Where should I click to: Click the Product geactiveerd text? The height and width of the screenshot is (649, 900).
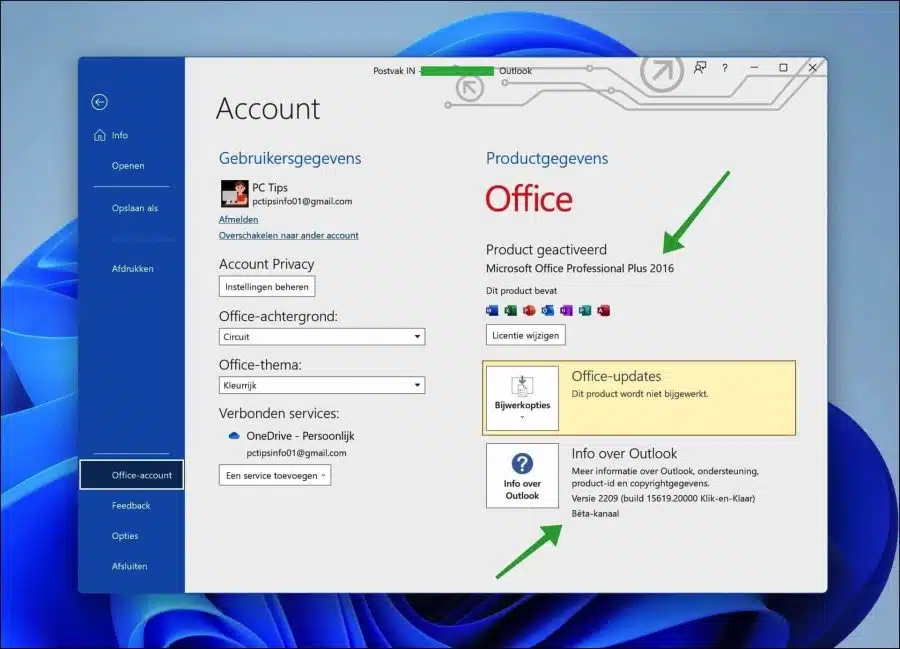pyautogui.click(x=546, y=250)
